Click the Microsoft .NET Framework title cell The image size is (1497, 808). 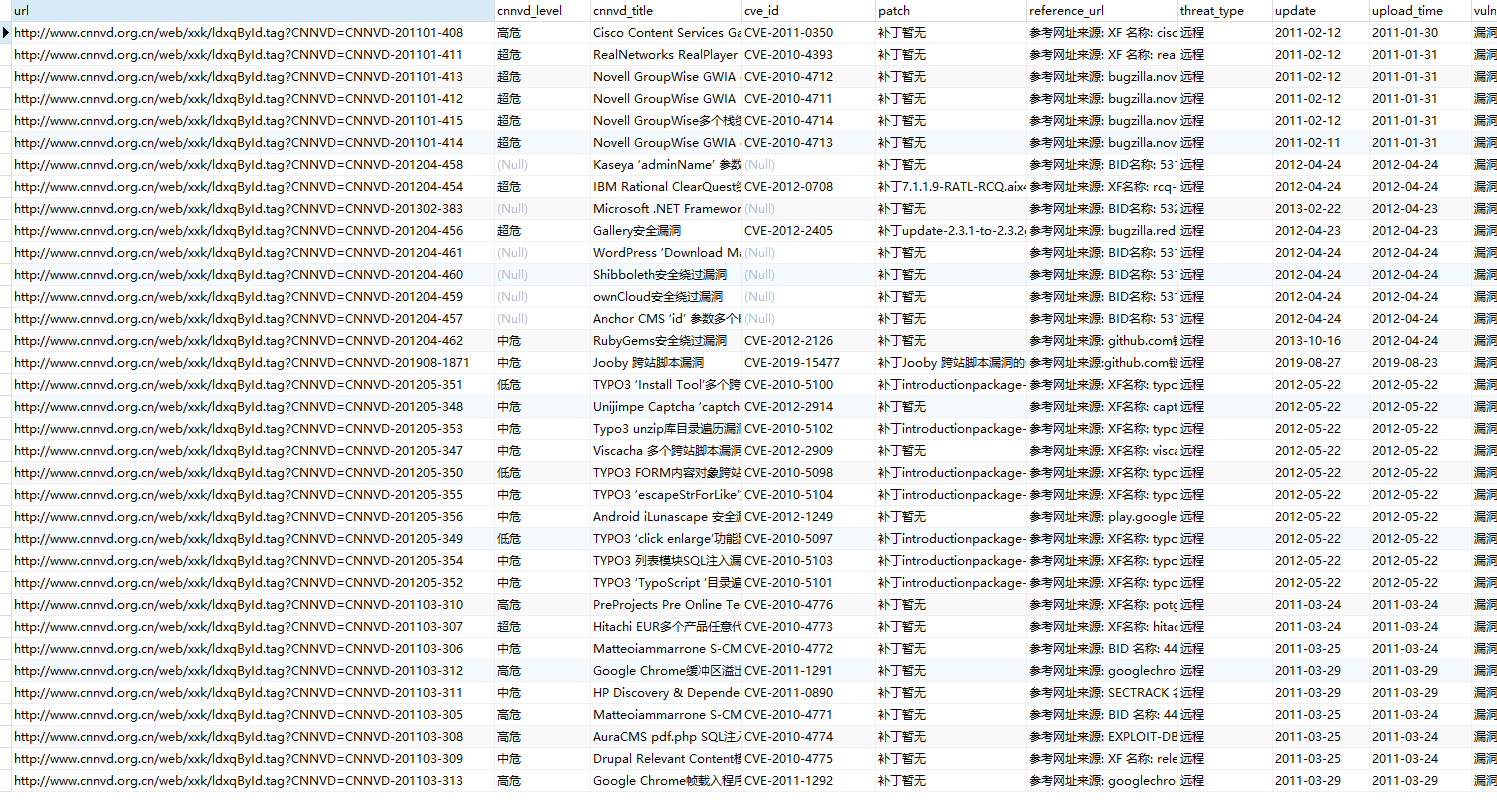tap(666, 209)
